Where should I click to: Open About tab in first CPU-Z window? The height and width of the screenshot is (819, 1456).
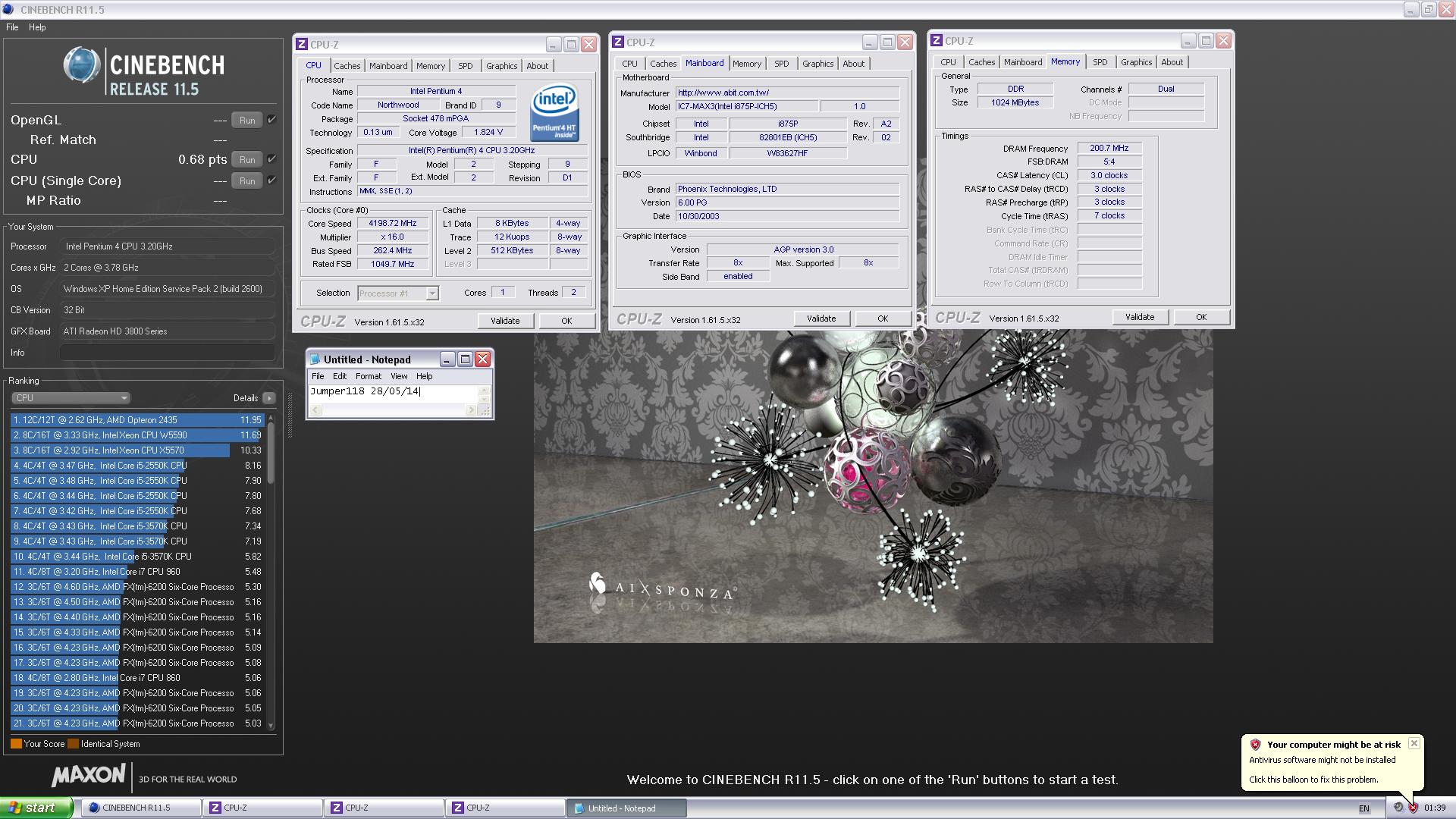538,66
